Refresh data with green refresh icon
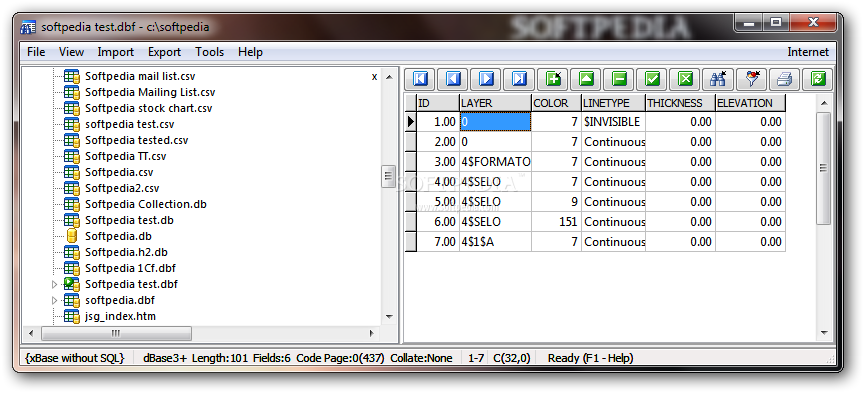Viewport: 864px width, 393px height. [818, 79]
